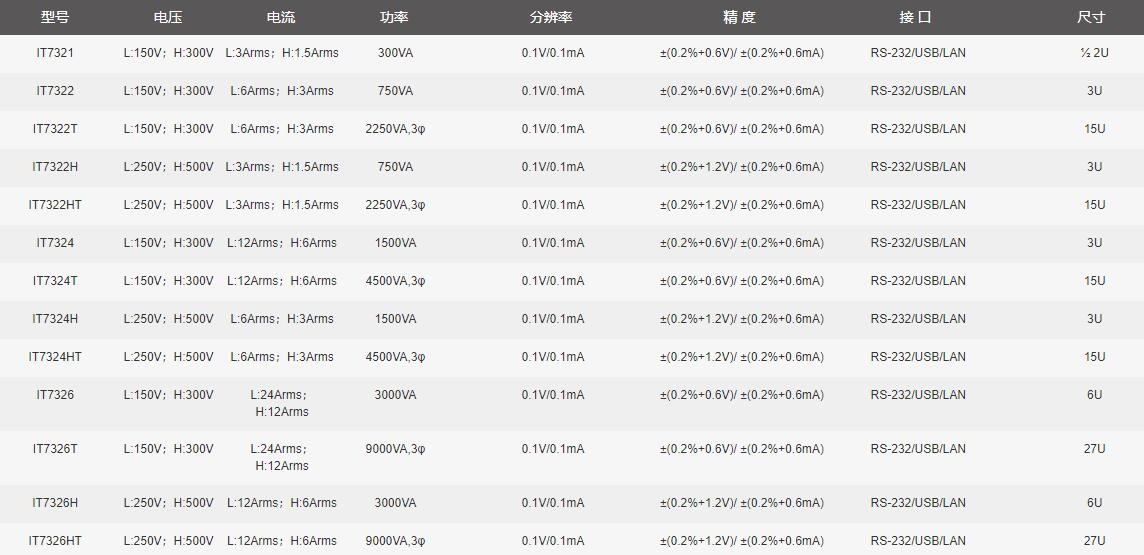Screen dimensions: 1144x555
Task: Click the 型号 column header
Action: [55, 17]
